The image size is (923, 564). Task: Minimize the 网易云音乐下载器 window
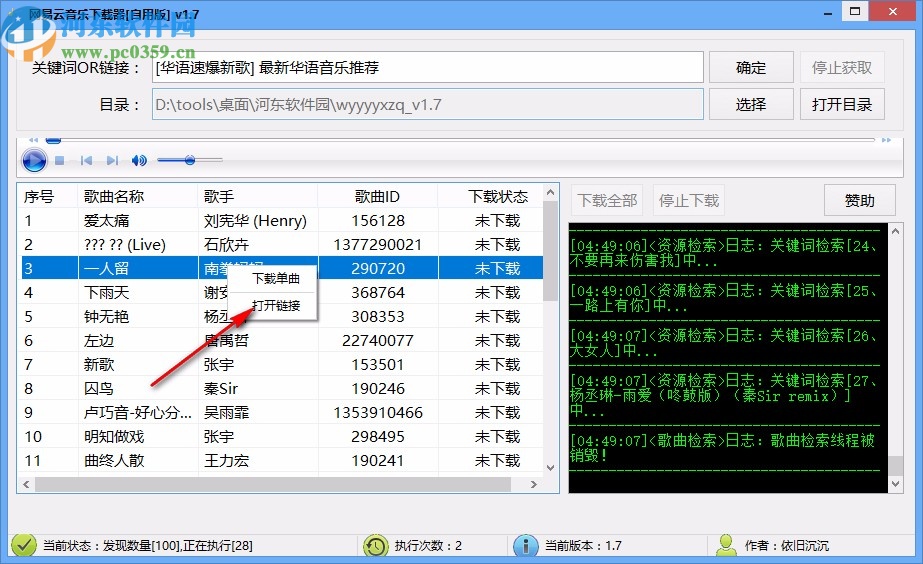coord(828,12)
